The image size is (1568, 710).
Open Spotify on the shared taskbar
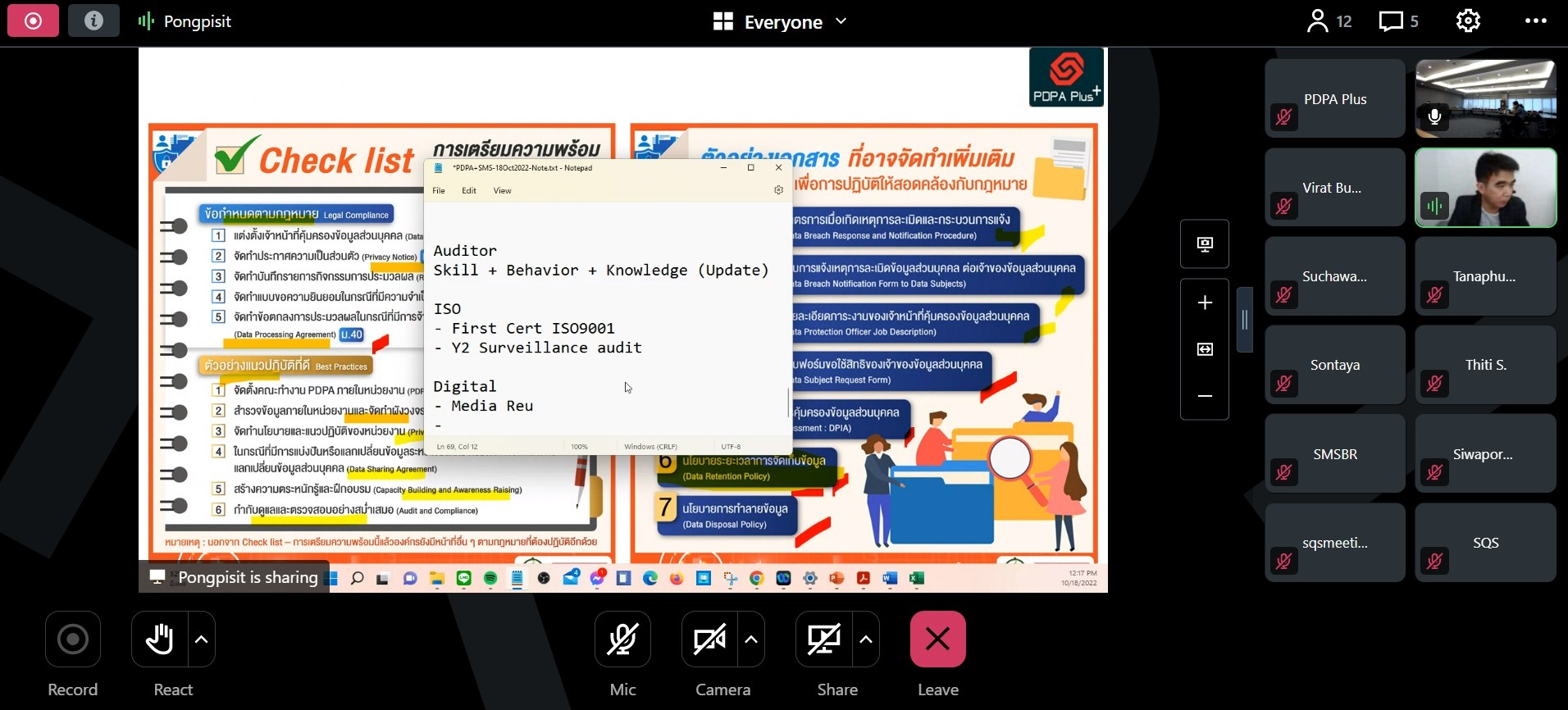[x=490, y=578]
